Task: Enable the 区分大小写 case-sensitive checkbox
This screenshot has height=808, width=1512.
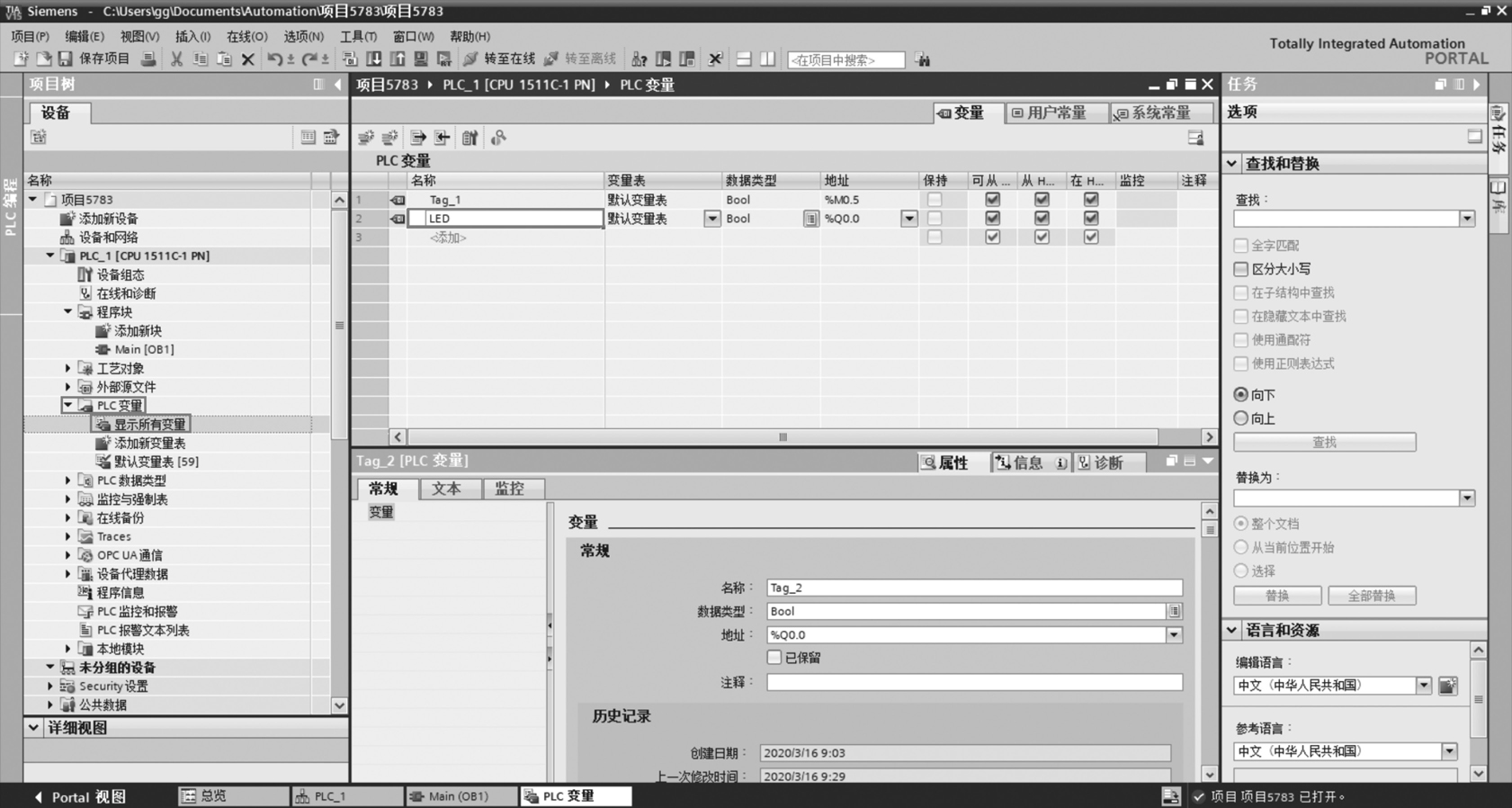Action: pos(1241,269)
